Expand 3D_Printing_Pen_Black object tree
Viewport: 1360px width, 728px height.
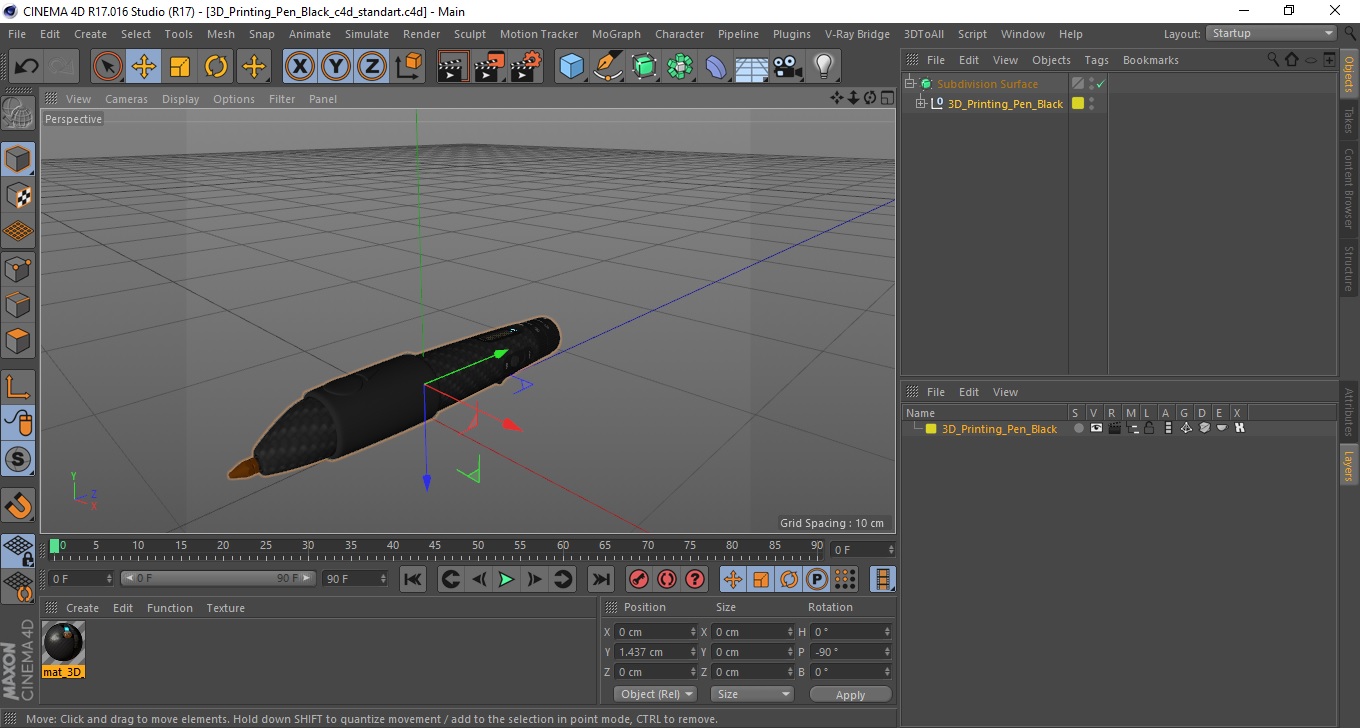coord(921,103)
